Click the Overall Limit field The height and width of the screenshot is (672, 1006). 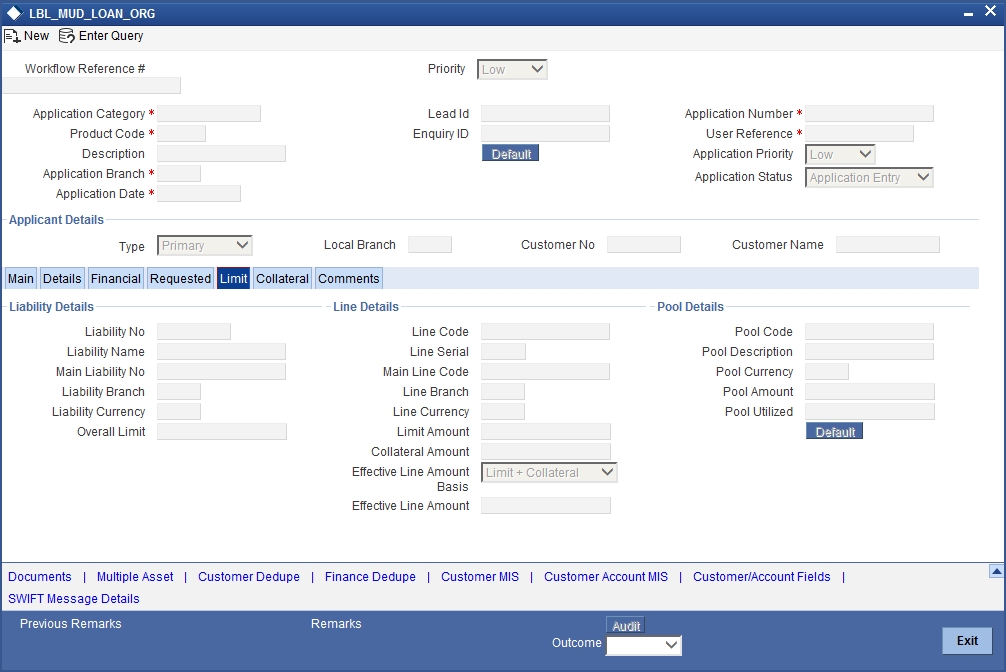pyautogui.click(x=222, y=431)
